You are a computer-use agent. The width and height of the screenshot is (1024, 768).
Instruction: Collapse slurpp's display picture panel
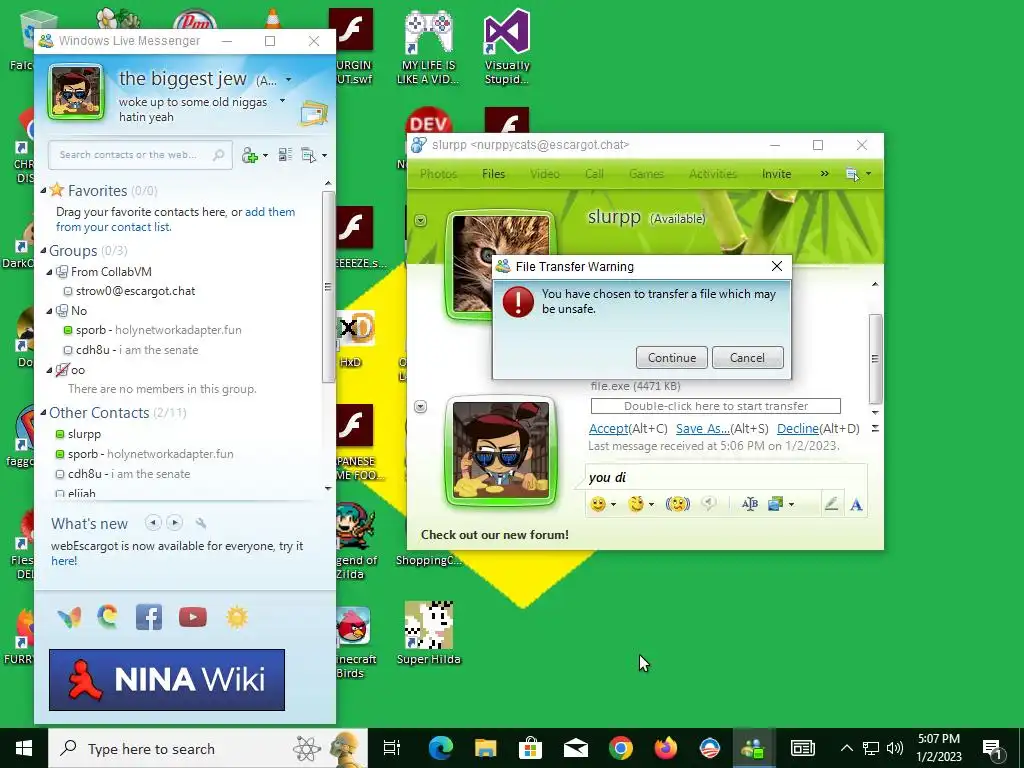click(x=421, y=220)
